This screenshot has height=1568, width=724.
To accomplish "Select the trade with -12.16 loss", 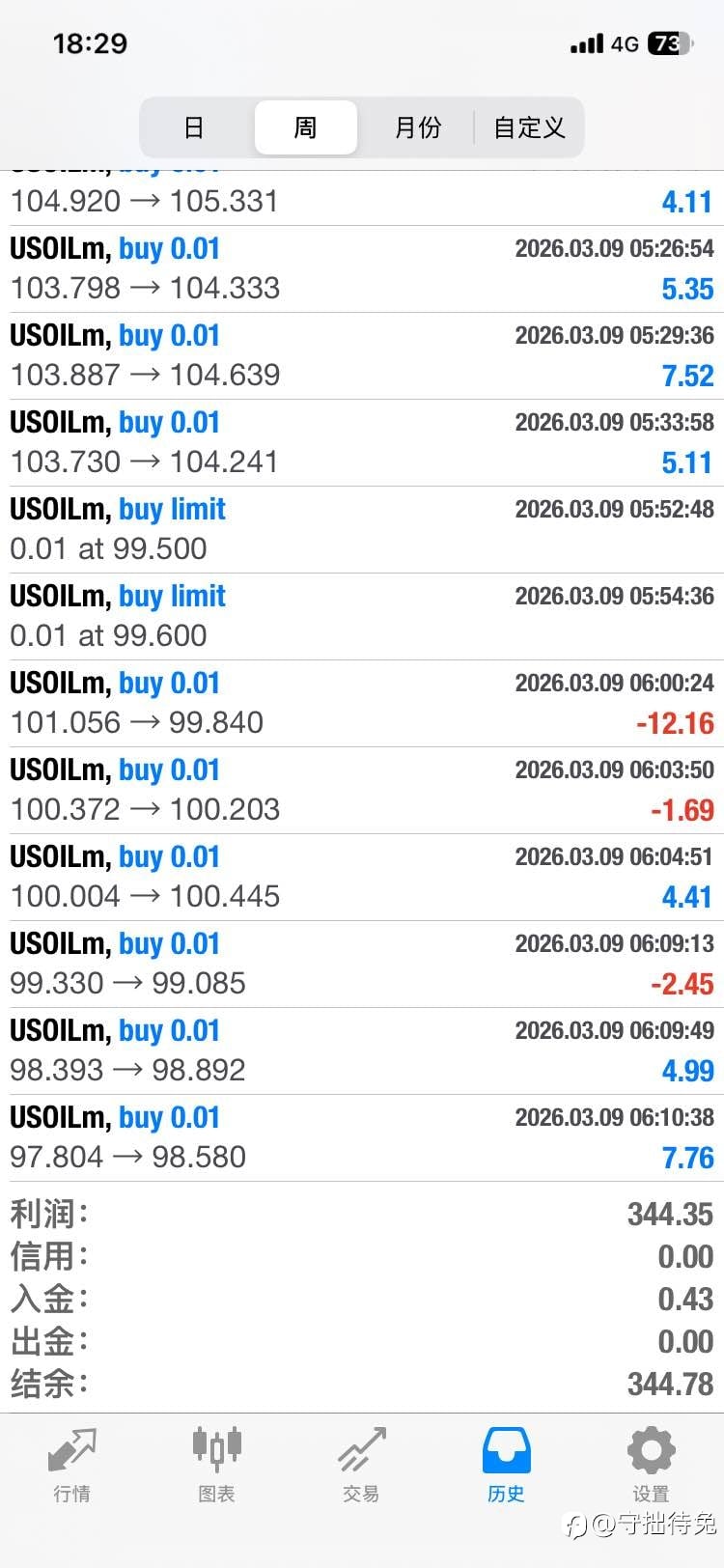I will [362, 703].
